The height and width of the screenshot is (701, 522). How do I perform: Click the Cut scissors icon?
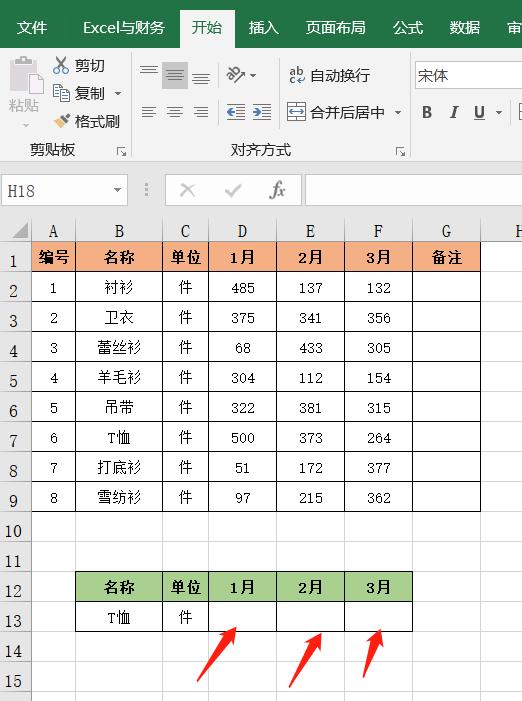(61, 65)
